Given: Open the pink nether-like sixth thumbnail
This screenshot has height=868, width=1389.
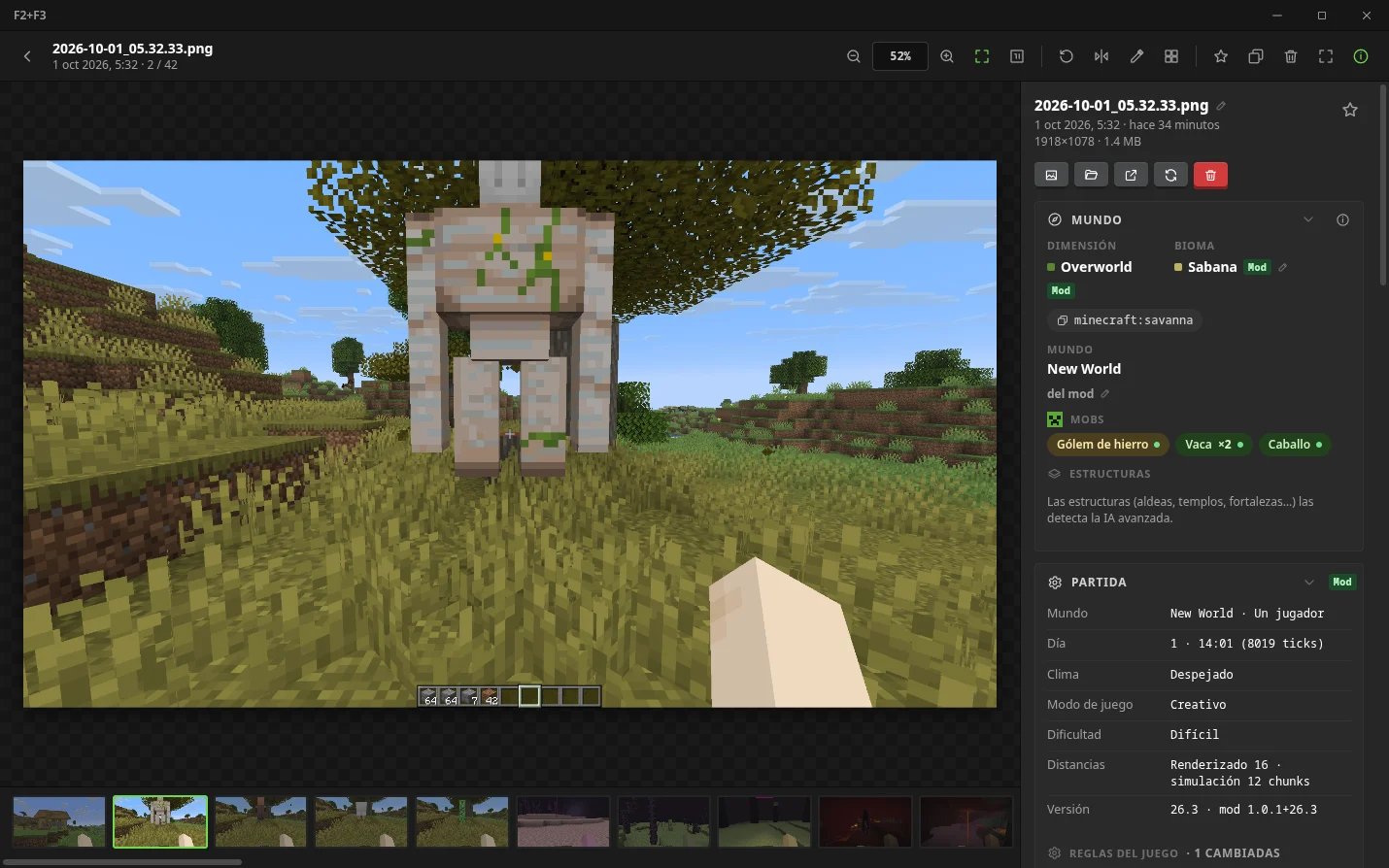Looking at the screenshot, I should [562, 821].
